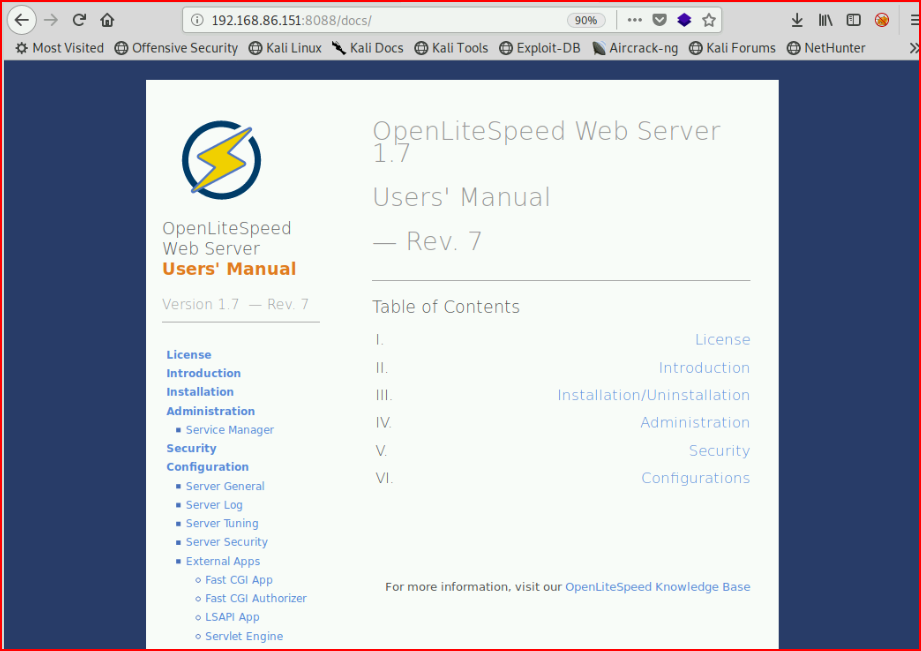This screenshot has width=921, height=651.
Task: Click the orange "Users' Manual" sidebar title
Action: (x=229, y=269)
